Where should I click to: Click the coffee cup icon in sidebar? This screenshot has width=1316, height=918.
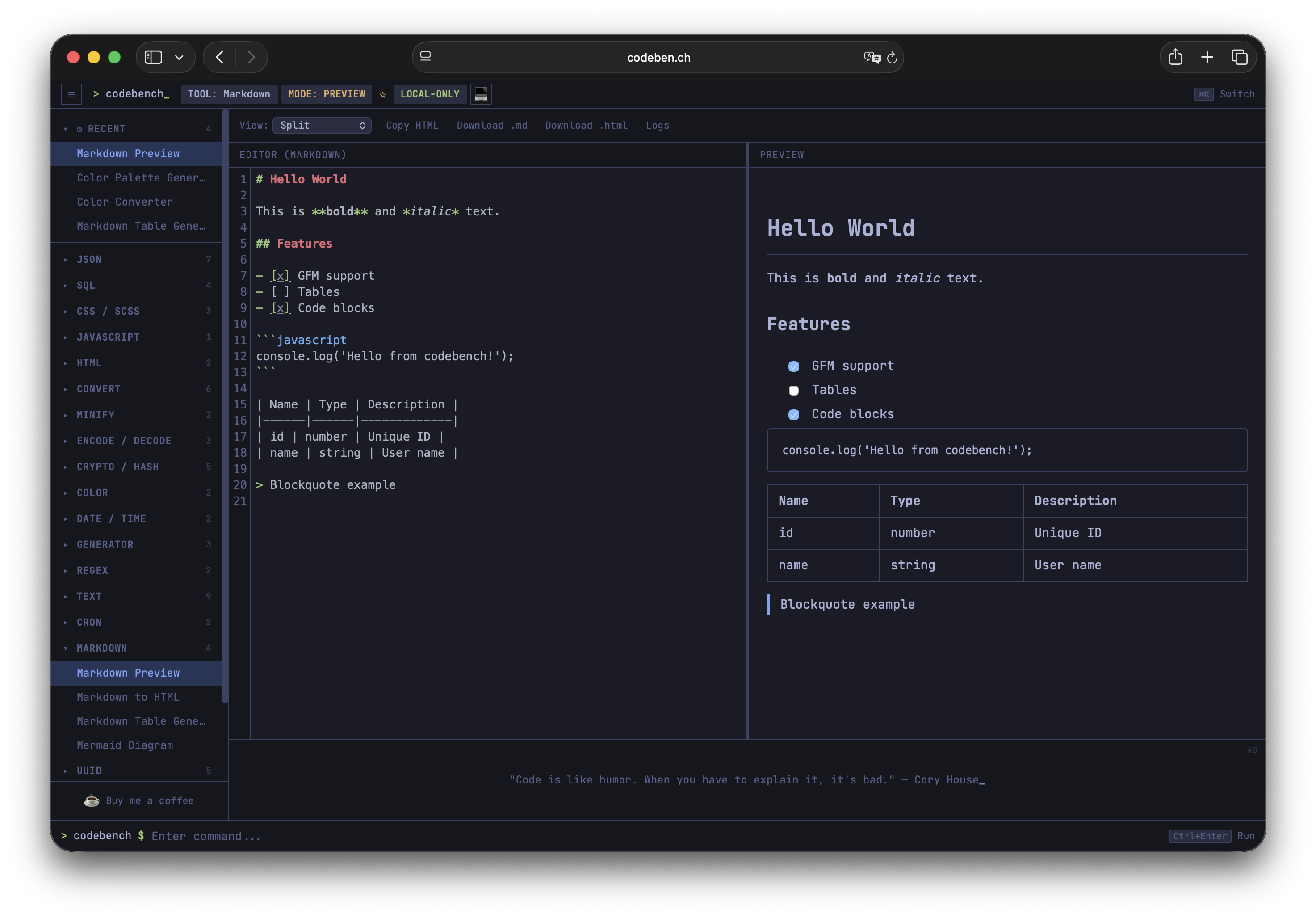[x=92, y=800]
